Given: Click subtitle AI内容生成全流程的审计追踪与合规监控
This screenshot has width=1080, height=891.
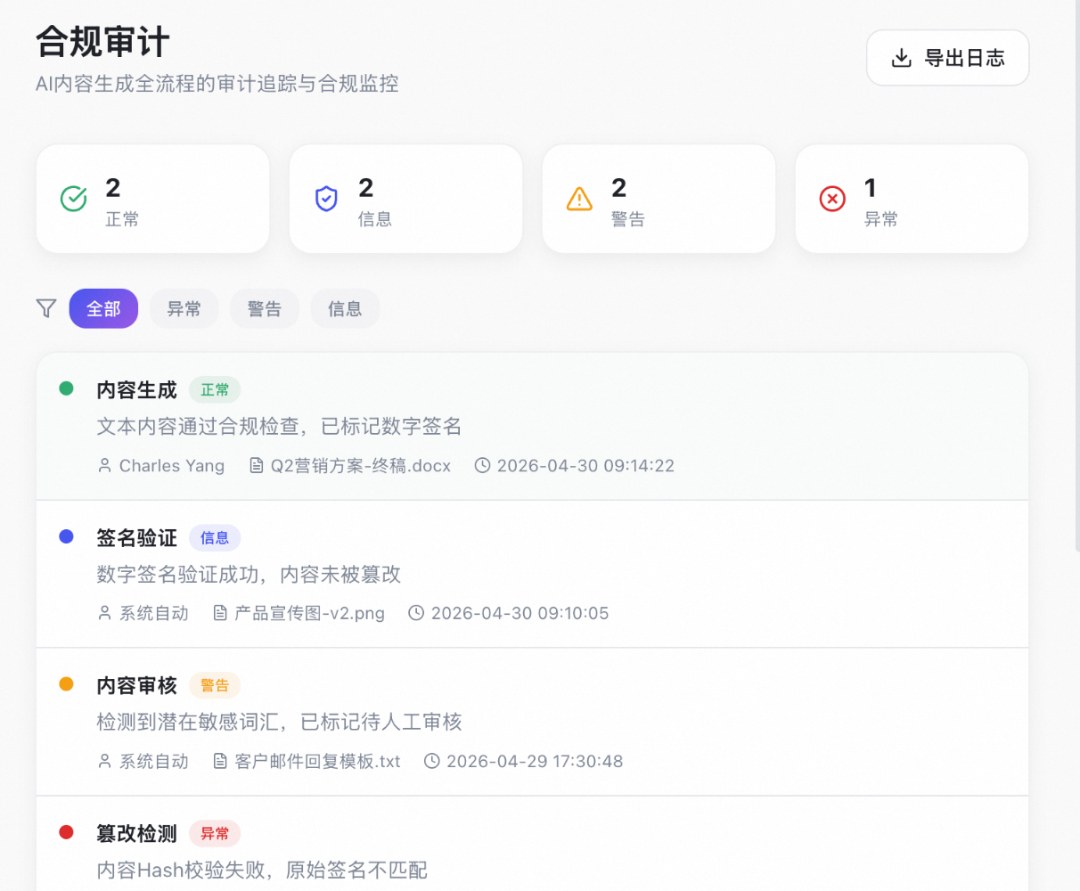Looking at the screenshot, I should pyautogui.click(x=217, y=84).
